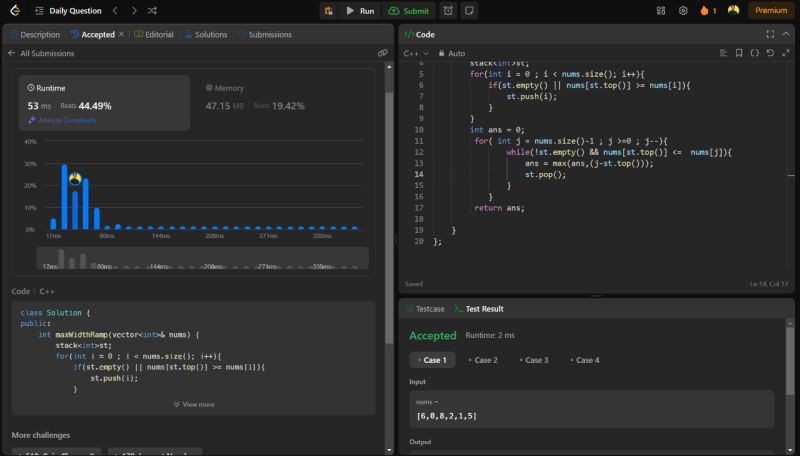Click the Accepted result status text
This screenshot has width=800, height=456.
tap(433, 336)
